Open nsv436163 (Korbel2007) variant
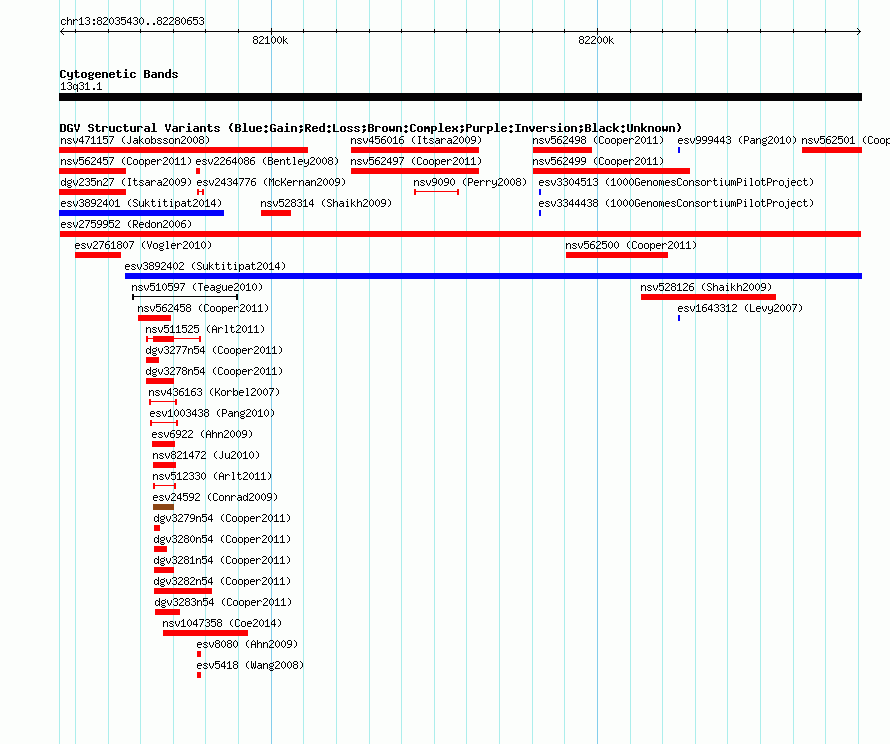Viewport: 890px width, 744px height. point(214,392)
